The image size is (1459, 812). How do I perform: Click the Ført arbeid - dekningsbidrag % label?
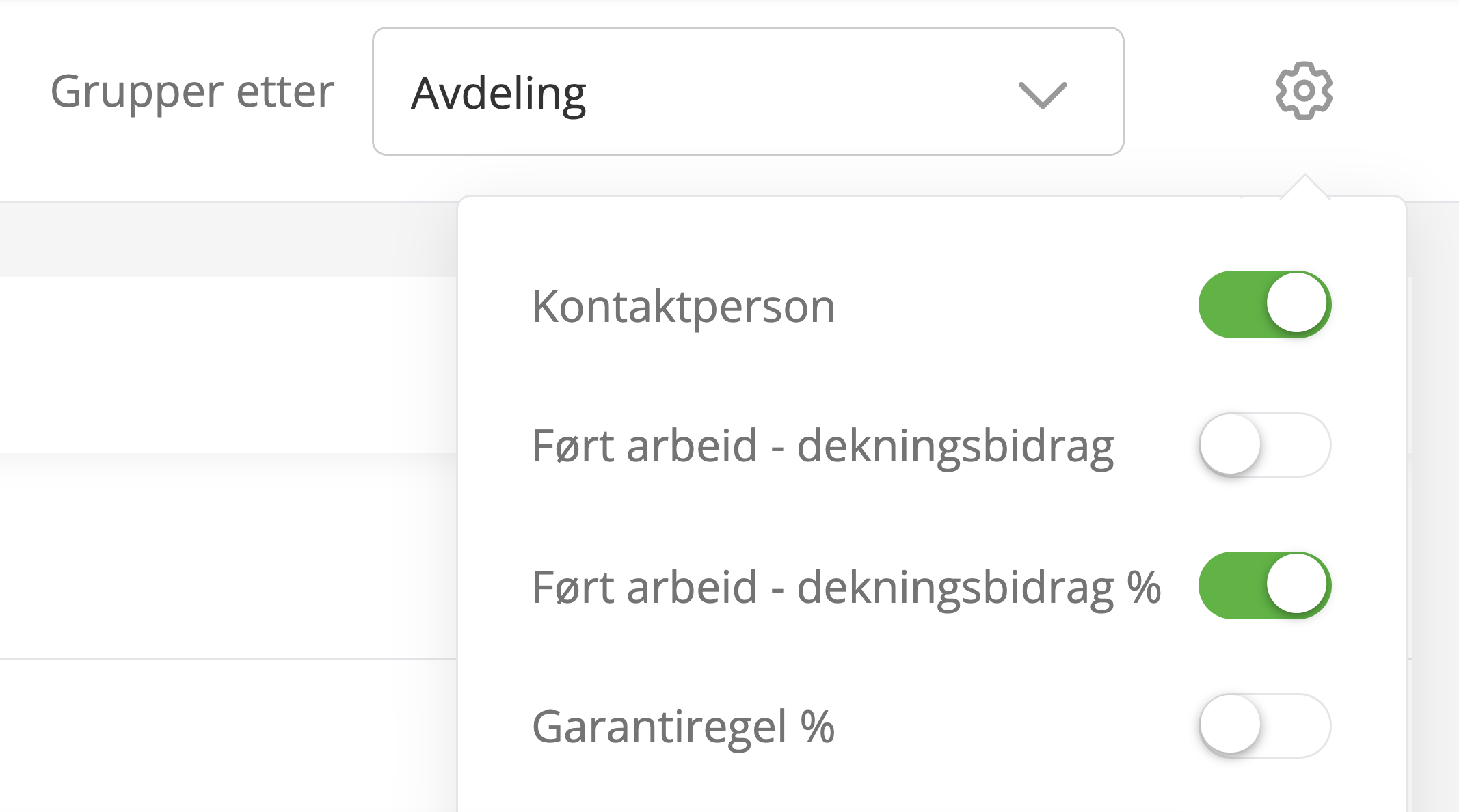(x=846, y=587)
